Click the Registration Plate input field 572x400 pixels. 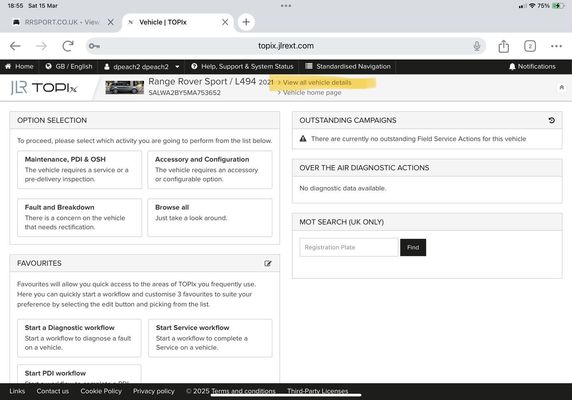point(349,247)
